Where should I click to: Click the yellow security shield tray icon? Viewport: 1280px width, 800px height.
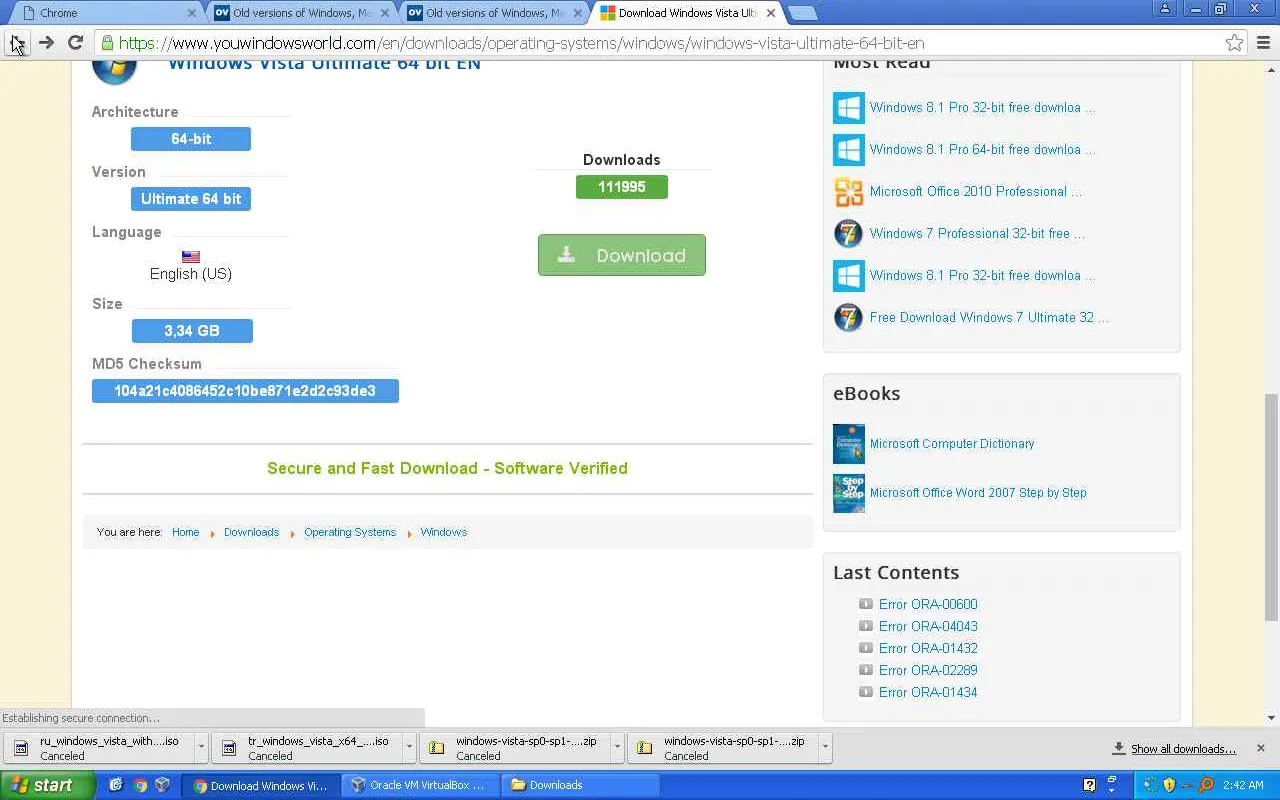click(1168, 785)
